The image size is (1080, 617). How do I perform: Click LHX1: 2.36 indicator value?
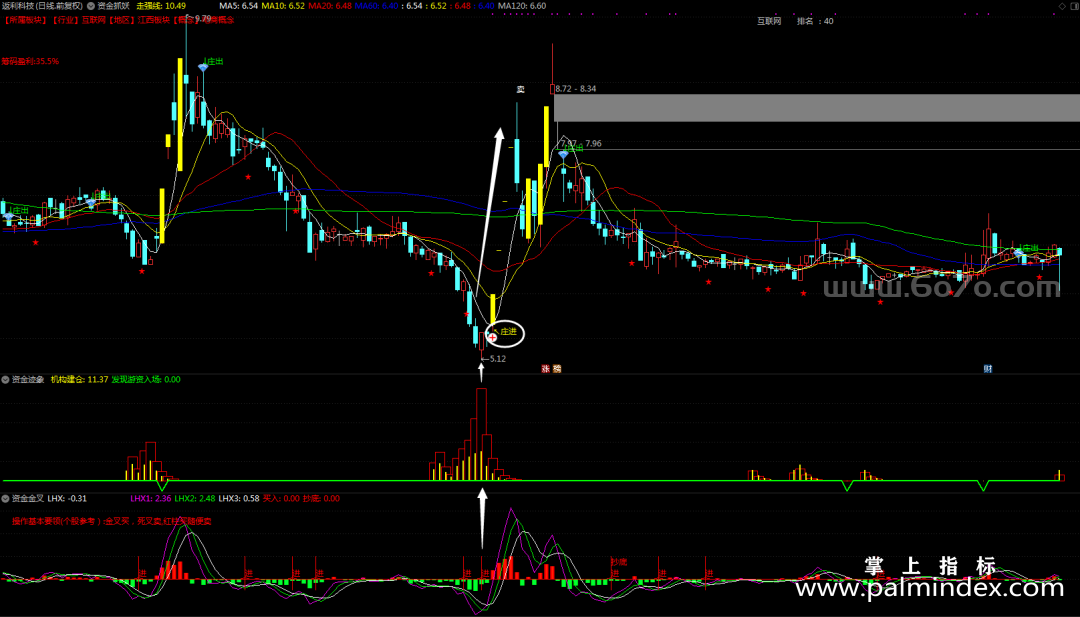[151, 499]
